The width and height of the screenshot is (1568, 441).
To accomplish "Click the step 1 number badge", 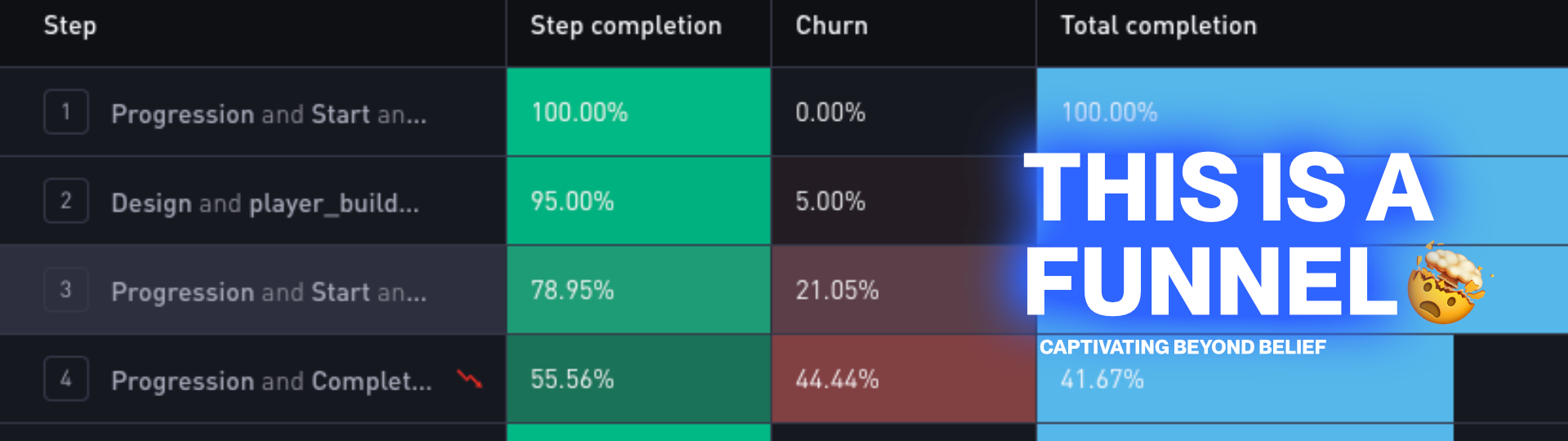I will coord(66,112).
